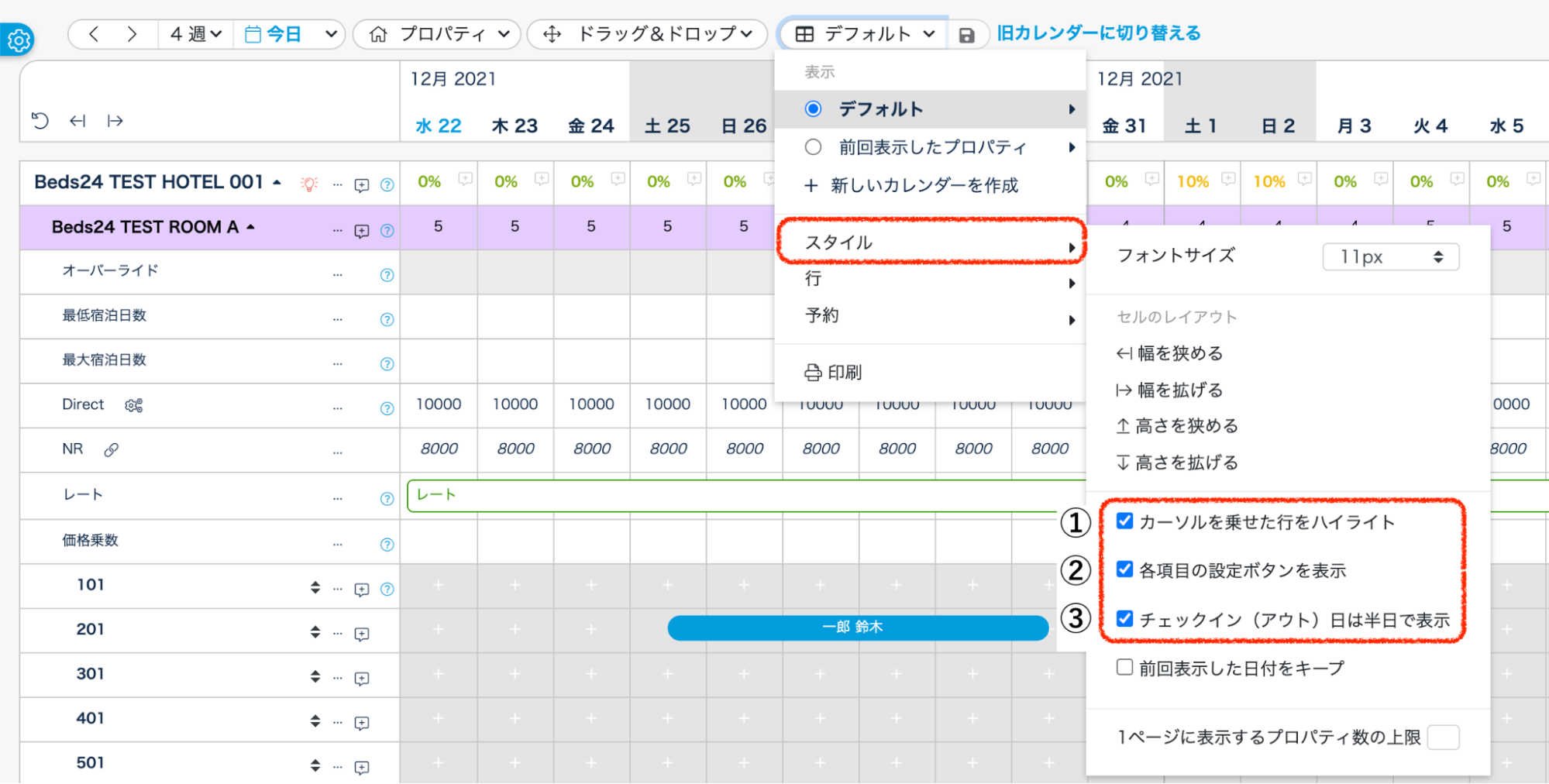The width and height of the screenshot is (1549, 784).
Task: Click the lightbulb icon beside Beds24 TEST HOTEL 001
Action: click(x=309, y=184)
